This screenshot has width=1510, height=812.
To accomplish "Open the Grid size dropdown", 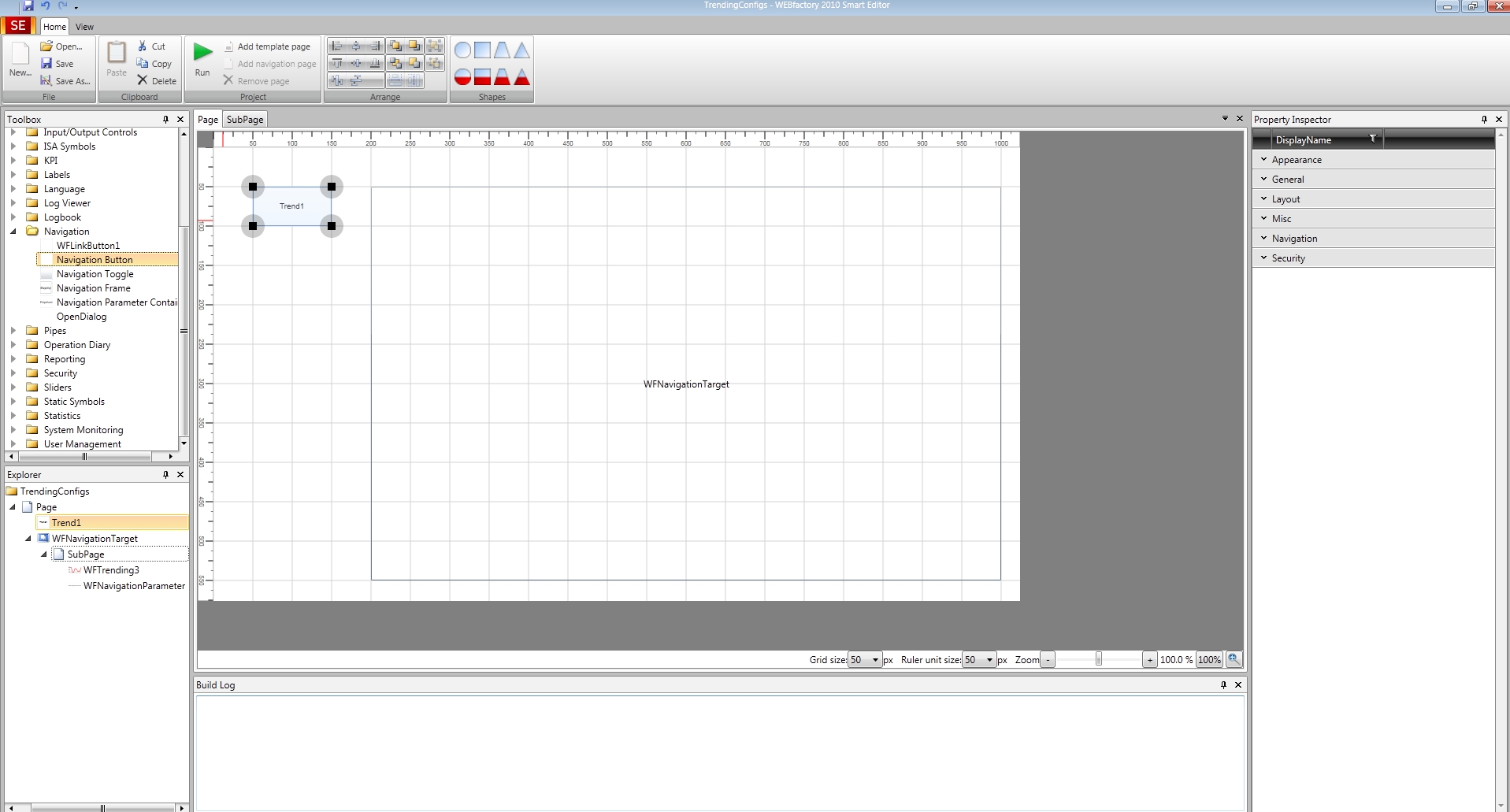I will click(874, 660).
